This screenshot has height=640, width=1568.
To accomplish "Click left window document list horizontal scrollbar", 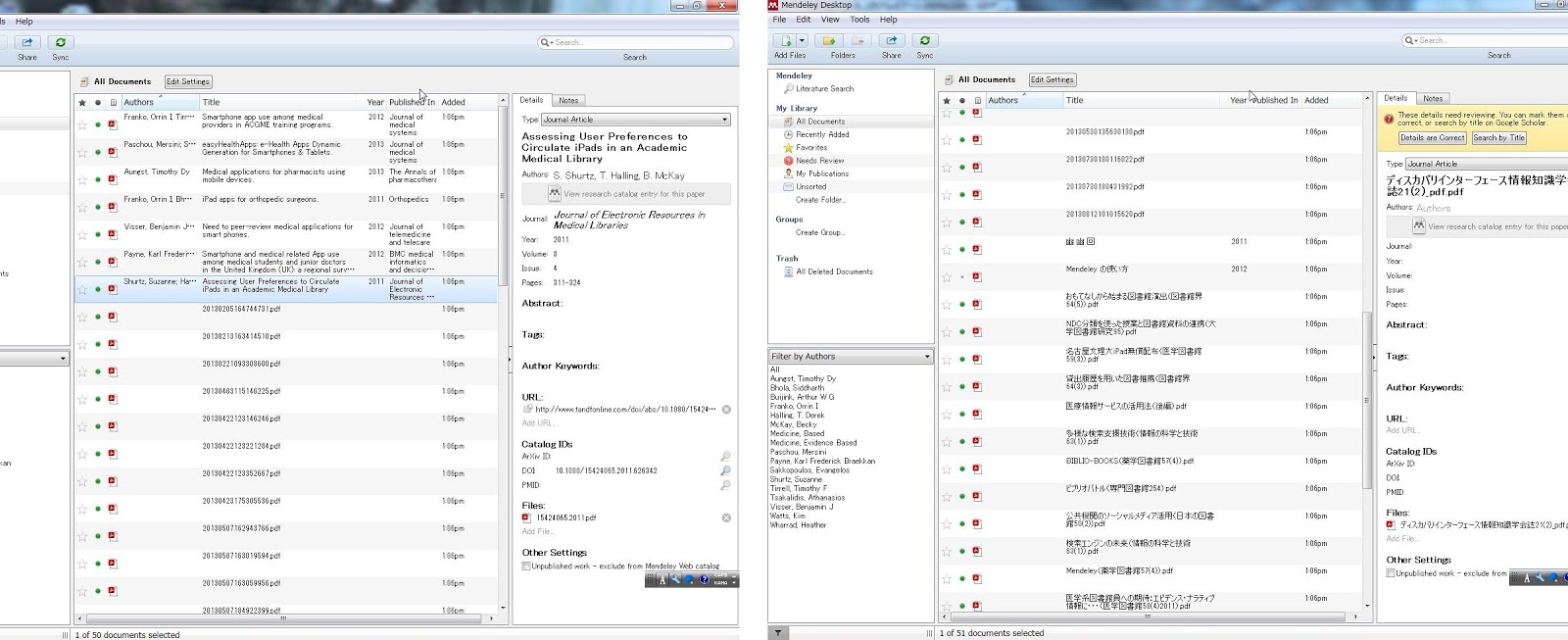I will (284, 618).
